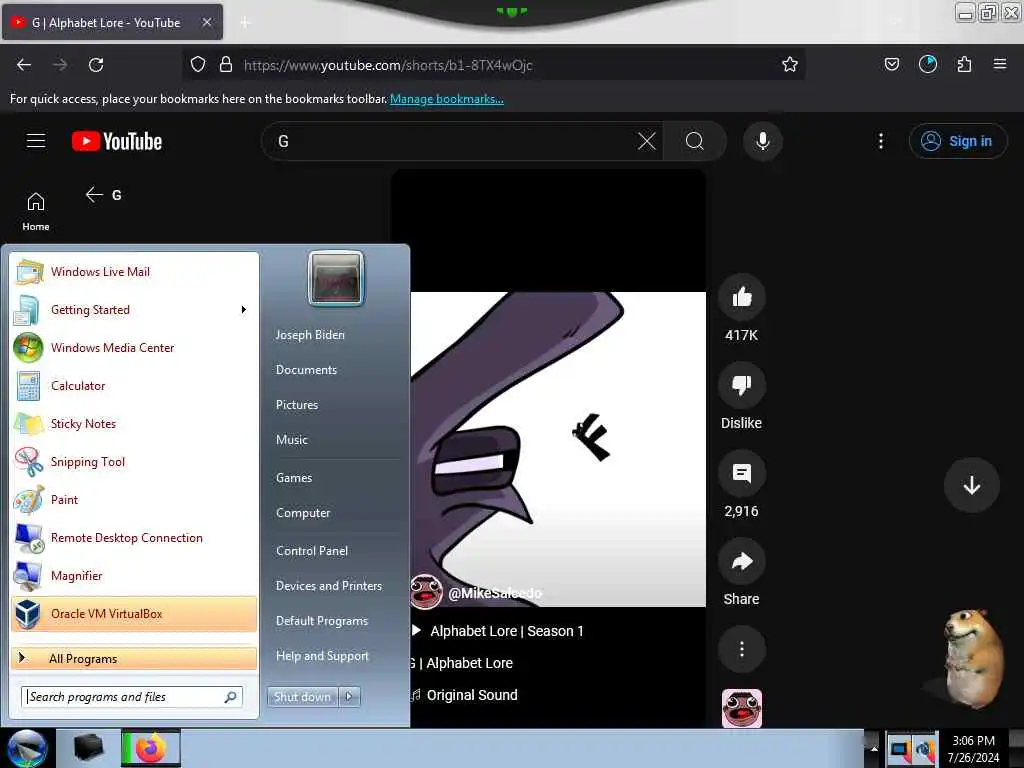Open Windows Media Center from Start menu

134,347
